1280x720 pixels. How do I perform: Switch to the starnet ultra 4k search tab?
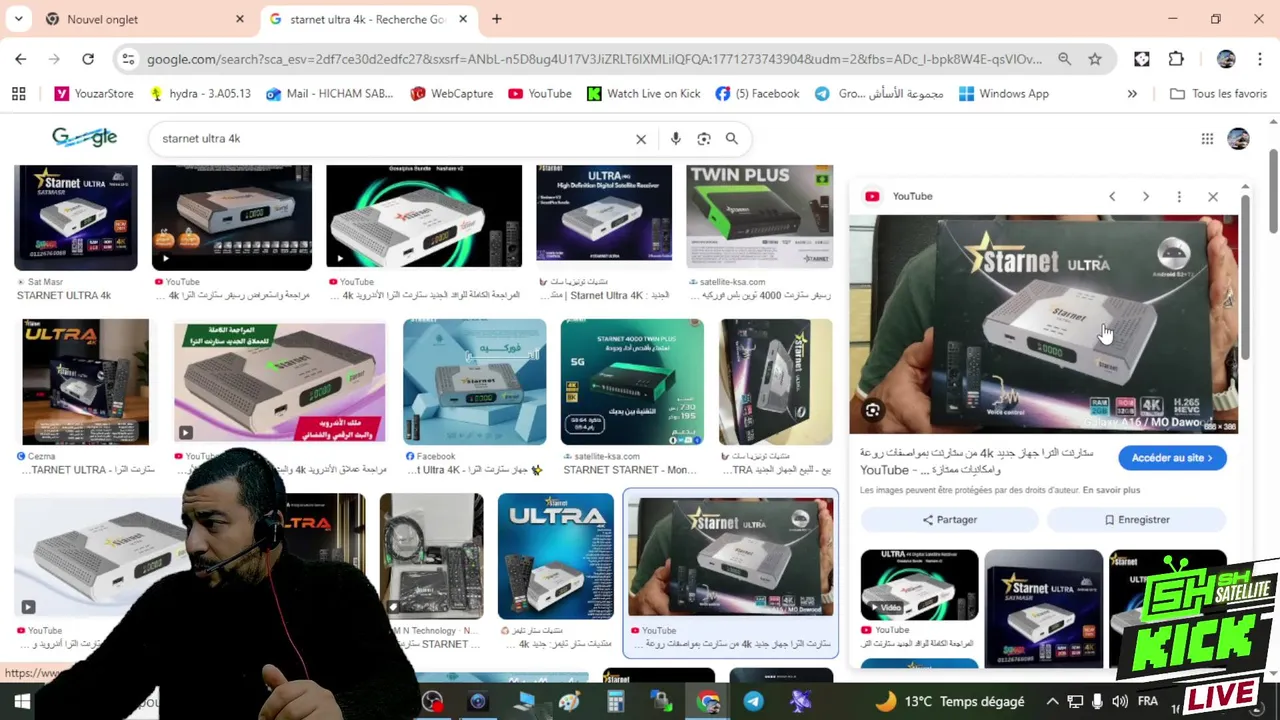(x=367, y=19)
